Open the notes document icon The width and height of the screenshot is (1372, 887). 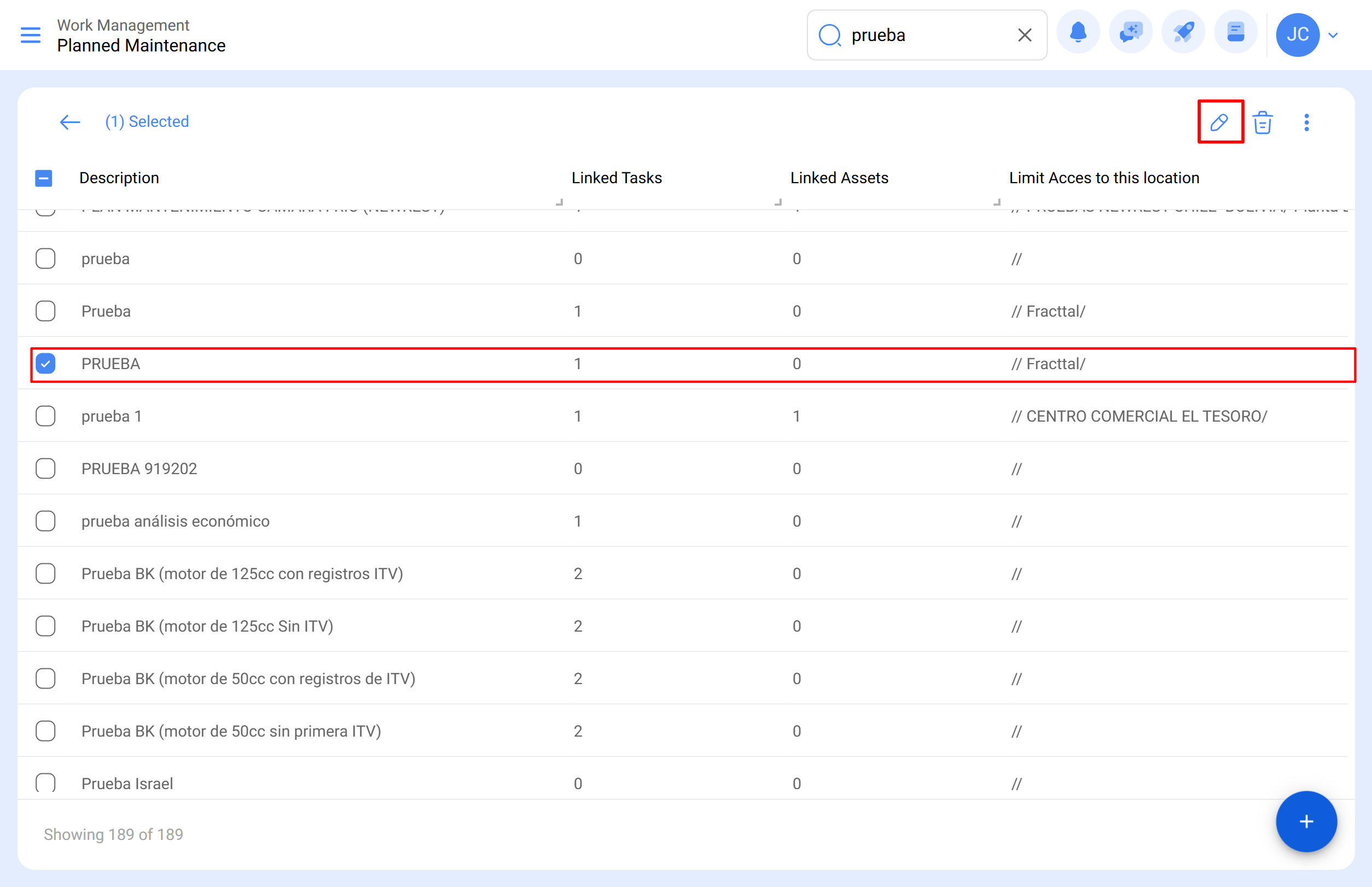(1235, 33)
